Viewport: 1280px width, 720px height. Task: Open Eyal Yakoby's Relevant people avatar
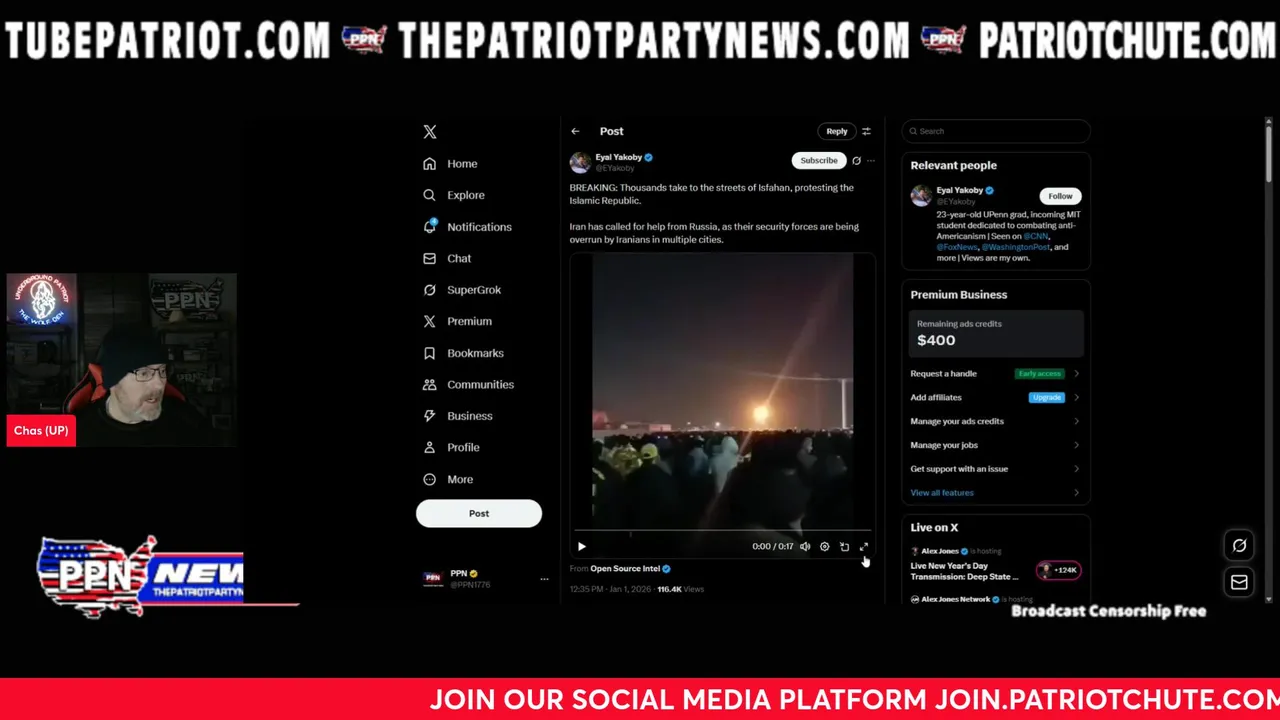[921, 196]
